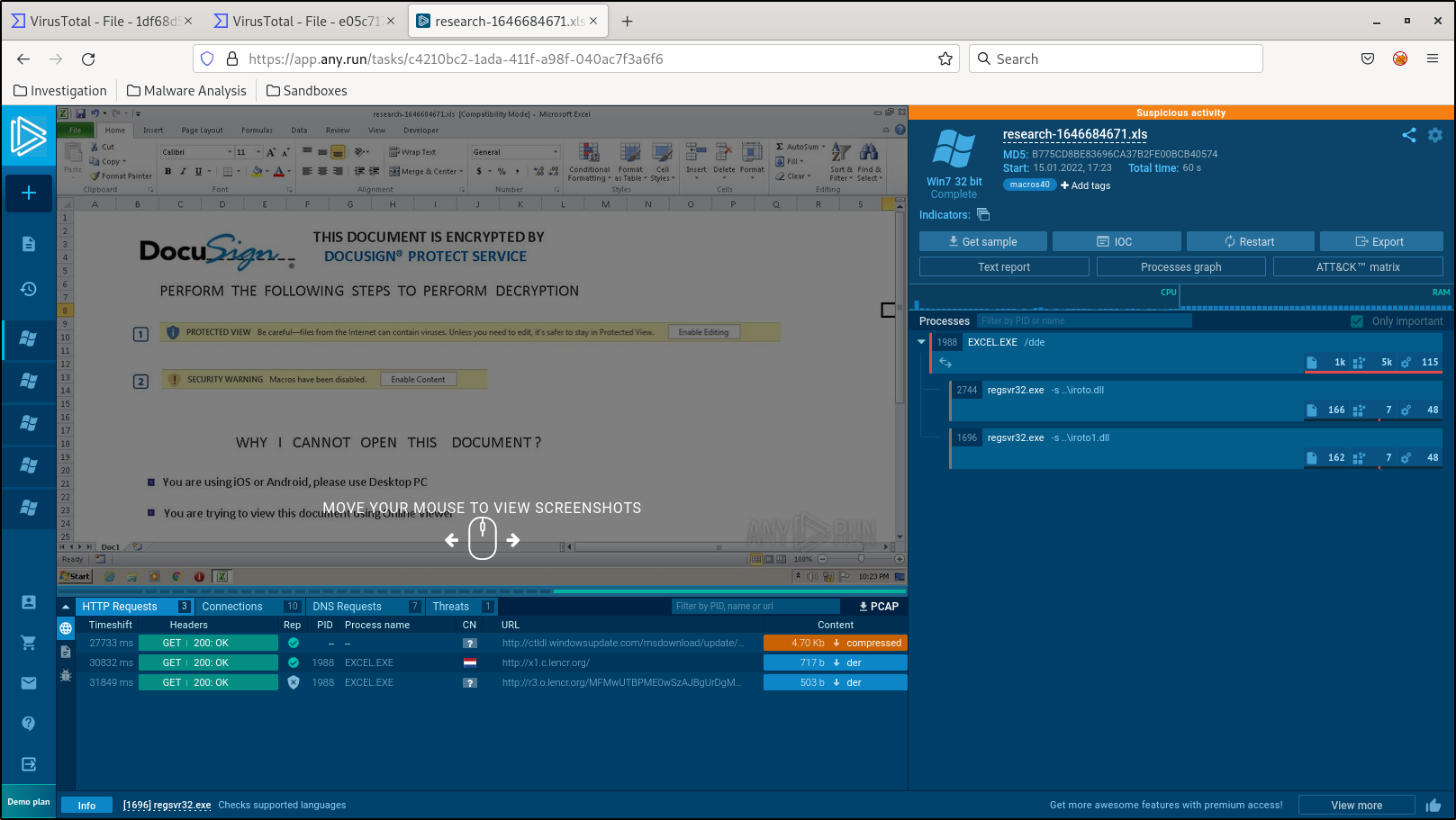Open the task history clock icon
The image size is (1456, 820).
pyautogui.click(x=29, y=289)
